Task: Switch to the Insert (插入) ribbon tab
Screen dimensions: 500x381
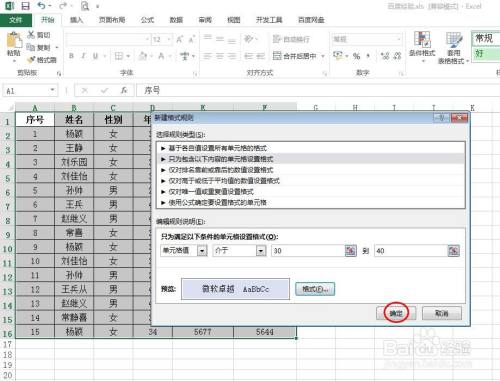Action: pos(76,20)
